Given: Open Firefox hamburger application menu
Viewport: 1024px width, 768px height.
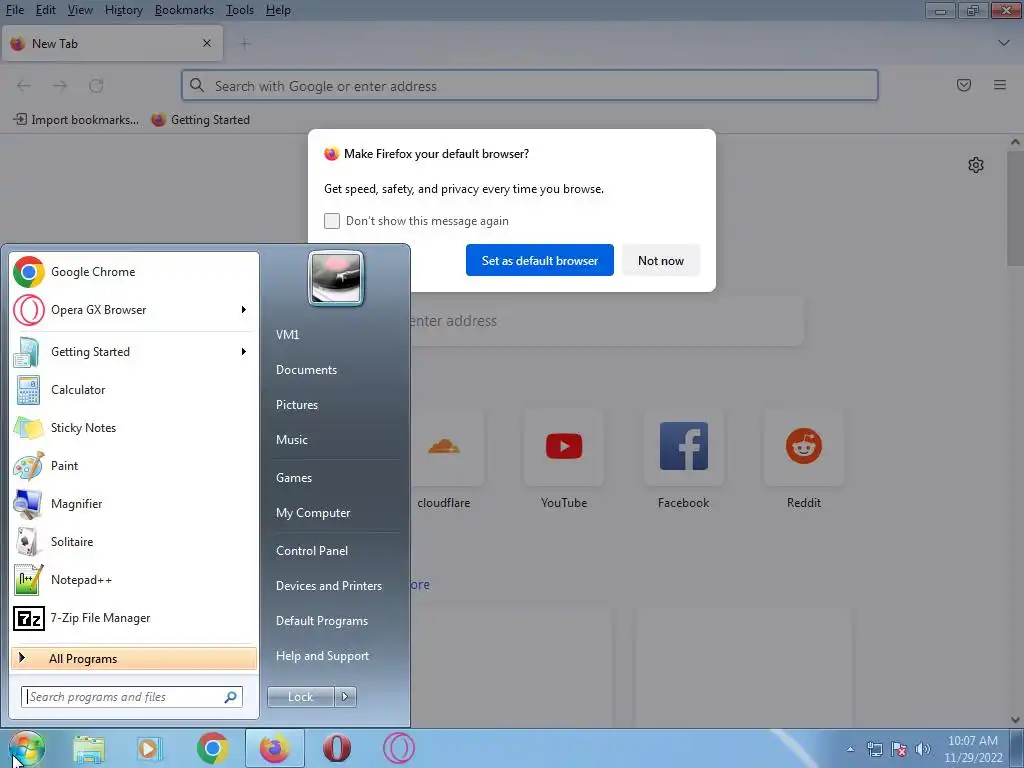Looking at the screenshot, I should click(x=1000, y=85).
